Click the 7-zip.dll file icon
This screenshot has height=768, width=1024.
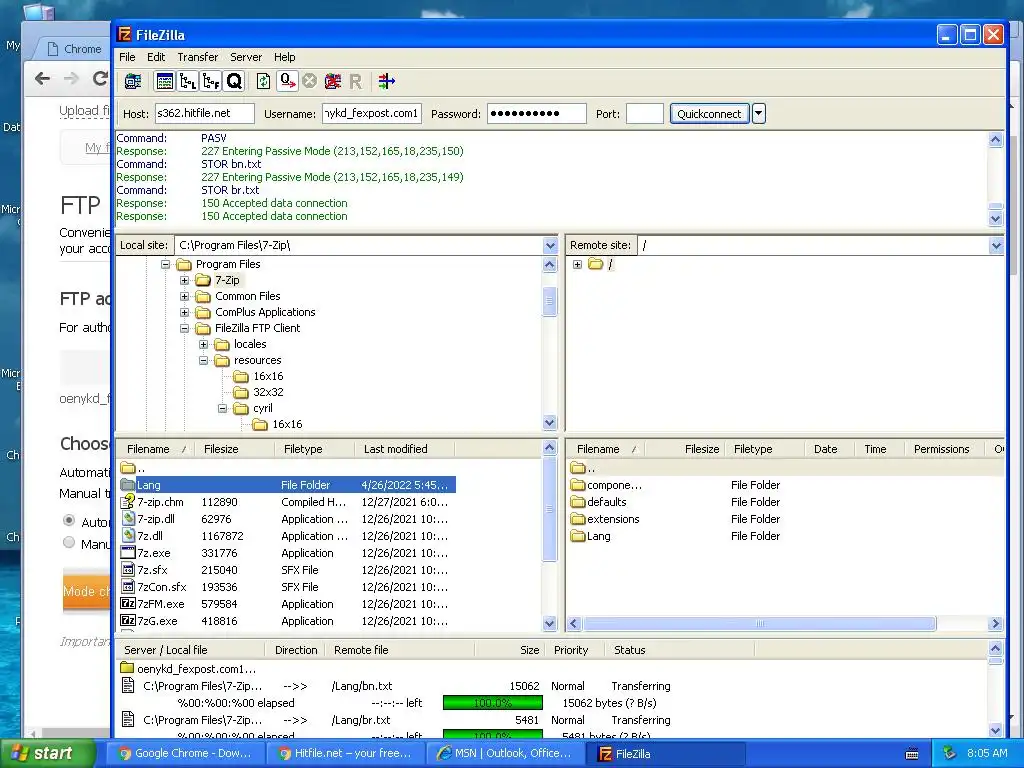[x=128, y=519]
